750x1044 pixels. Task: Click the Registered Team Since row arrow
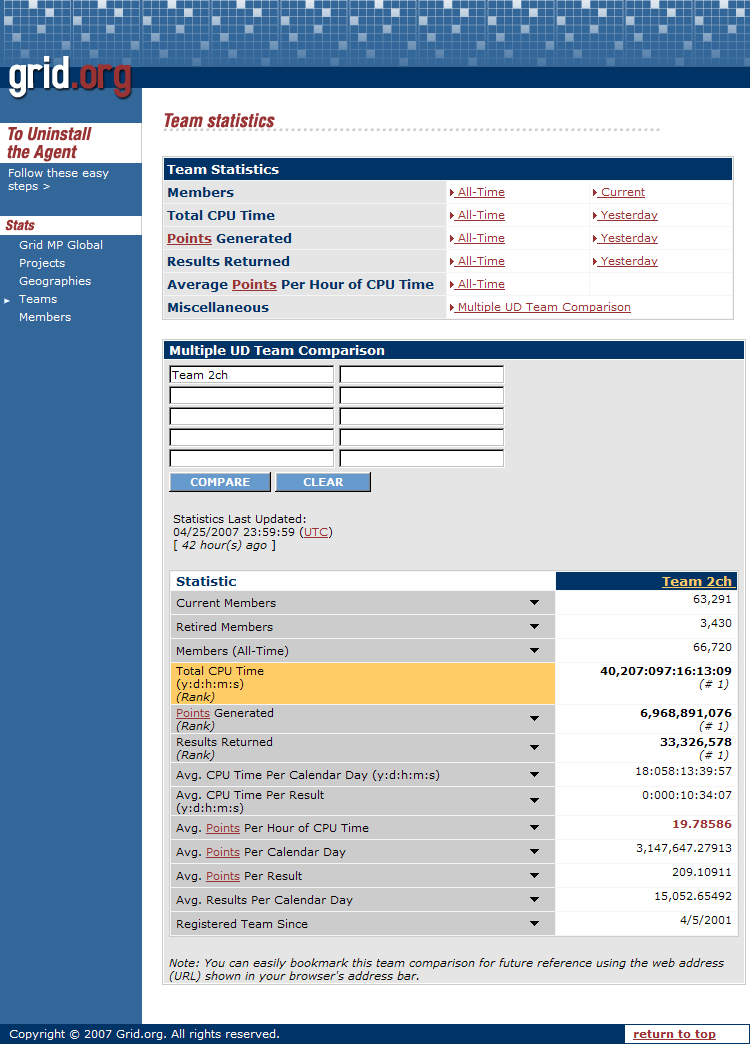point(535,924)
